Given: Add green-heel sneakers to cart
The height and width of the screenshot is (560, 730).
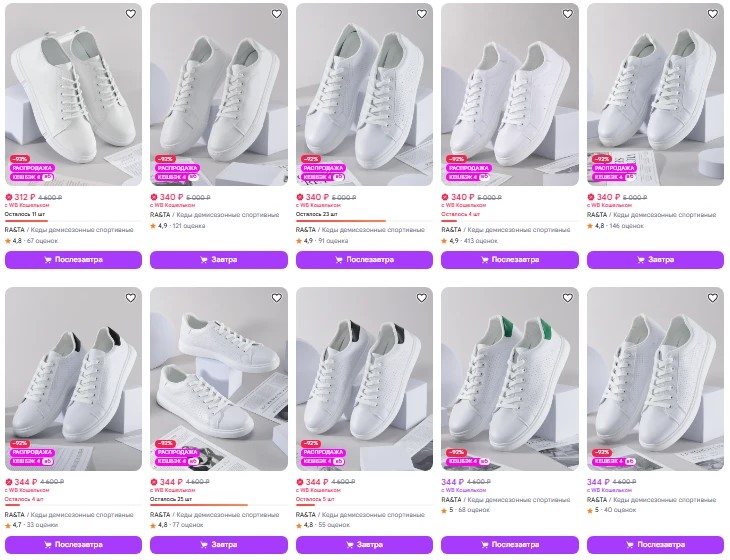Looking at the screenshot, I should coord(510,545).
